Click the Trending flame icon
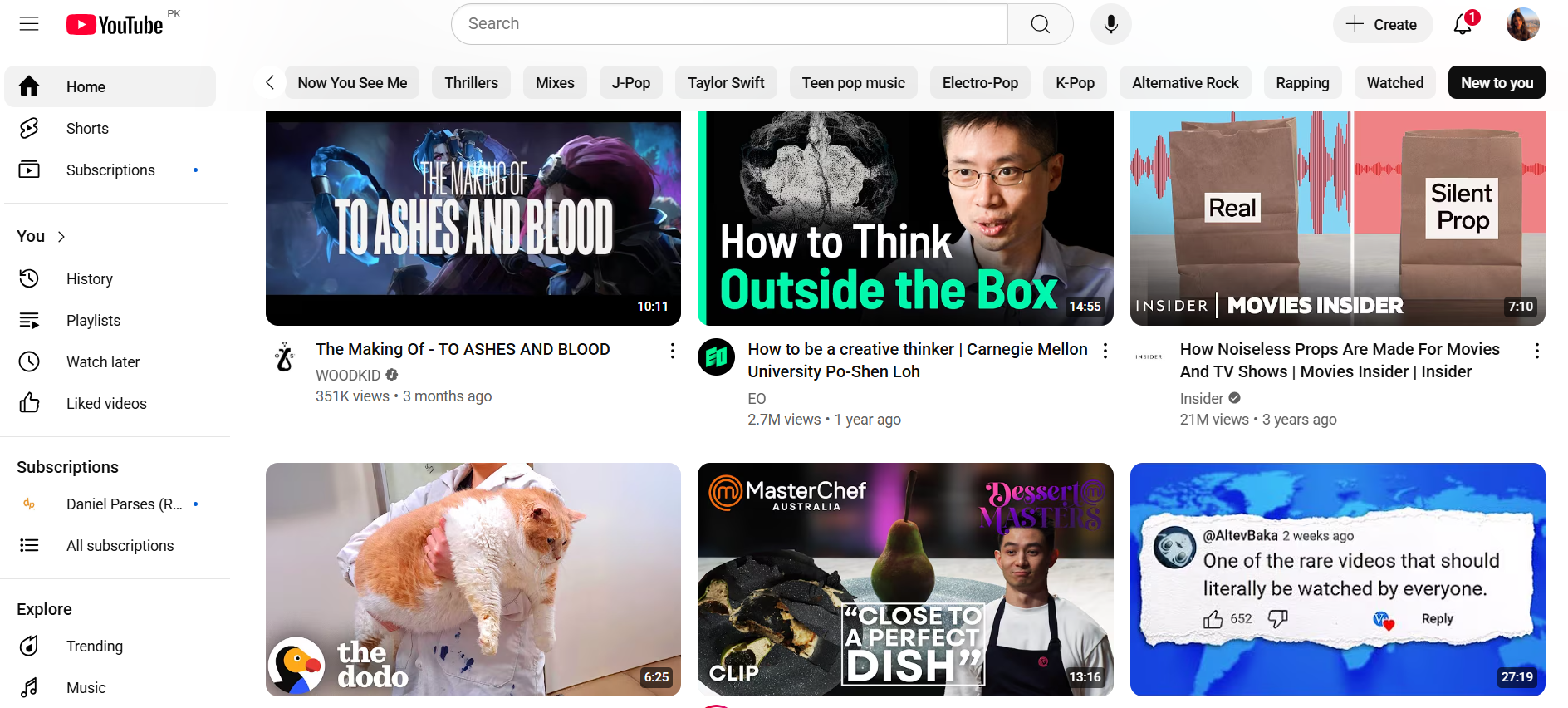Image resolution: width=1568 pixels, height=708 pixels. 29,646
